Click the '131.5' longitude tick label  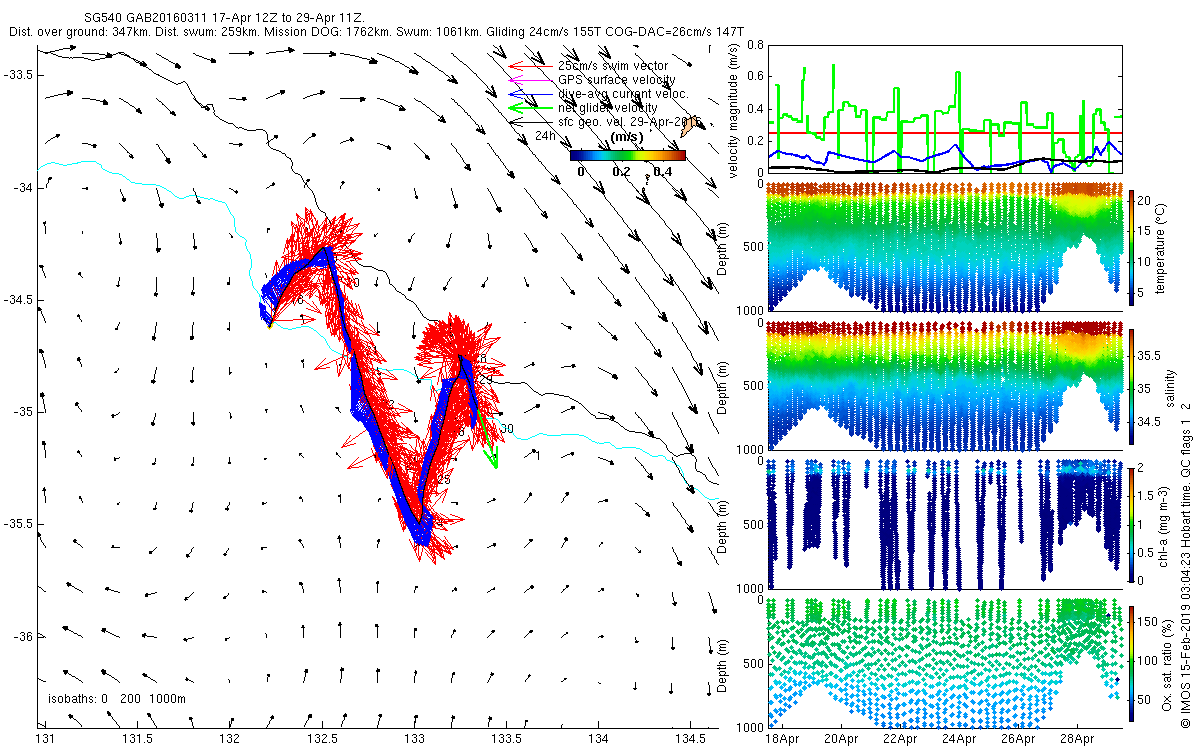[137, 738]
